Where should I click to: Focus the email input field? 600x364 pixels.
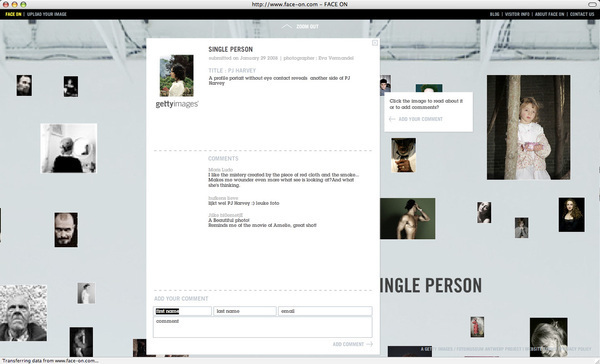click(325, 311)
